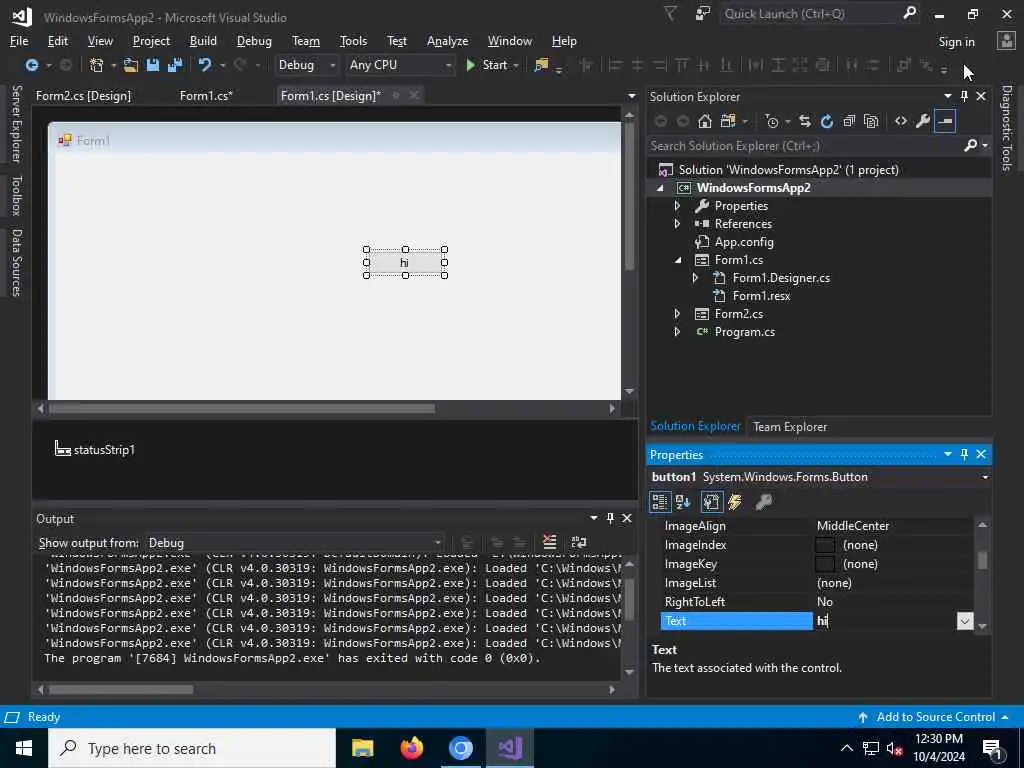Save the current file with Save icon
Image resolution: width=1024 pixels, height=768 pixels.
point(153,65)
